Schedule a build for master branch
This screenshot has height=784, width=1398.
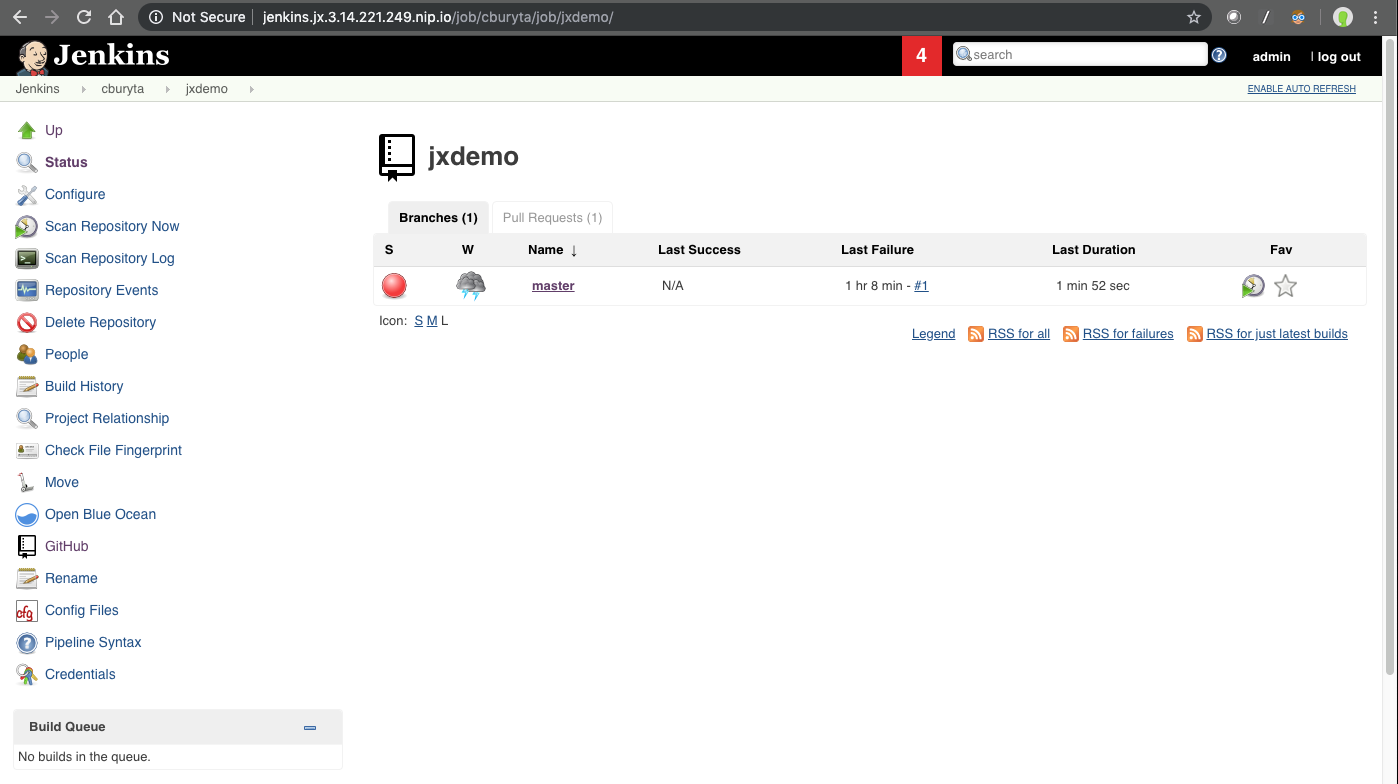click(x=1252, y=287)
